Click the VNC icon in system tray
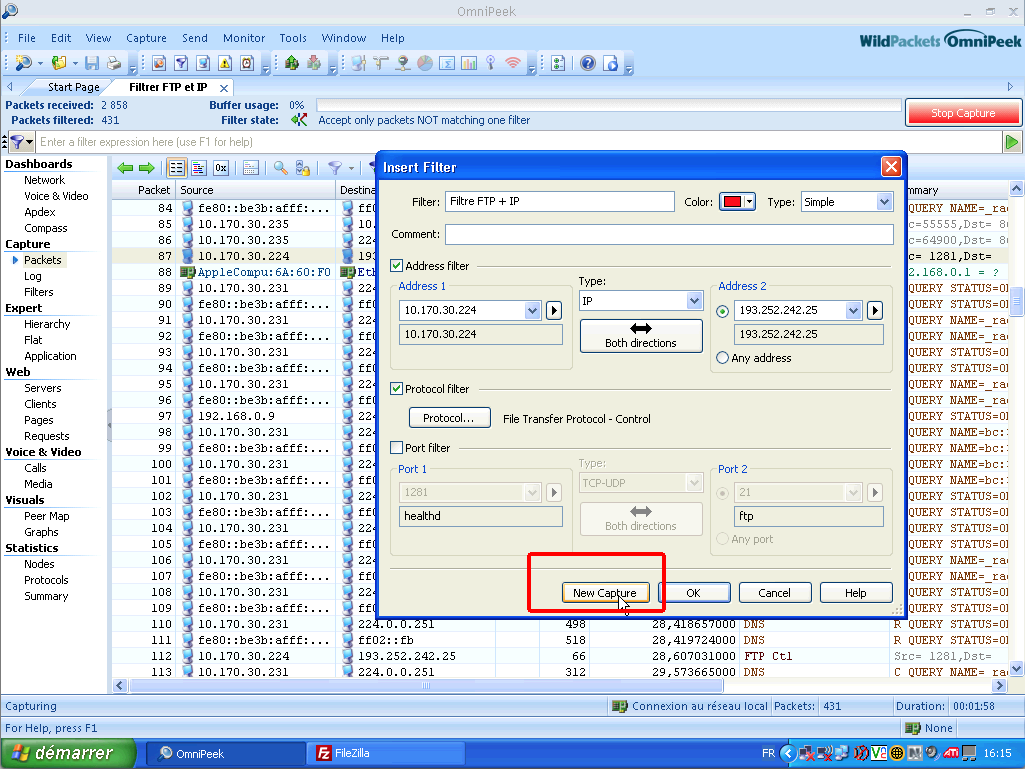Image resolution: width=1025 pixels, height=769 pixels. 879,753
